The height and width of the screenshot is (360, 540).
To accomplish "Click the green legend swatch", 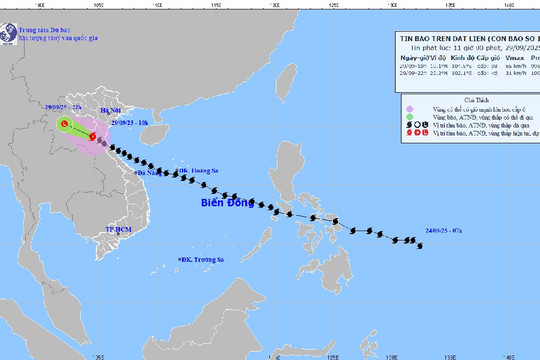I will (409, 117).
